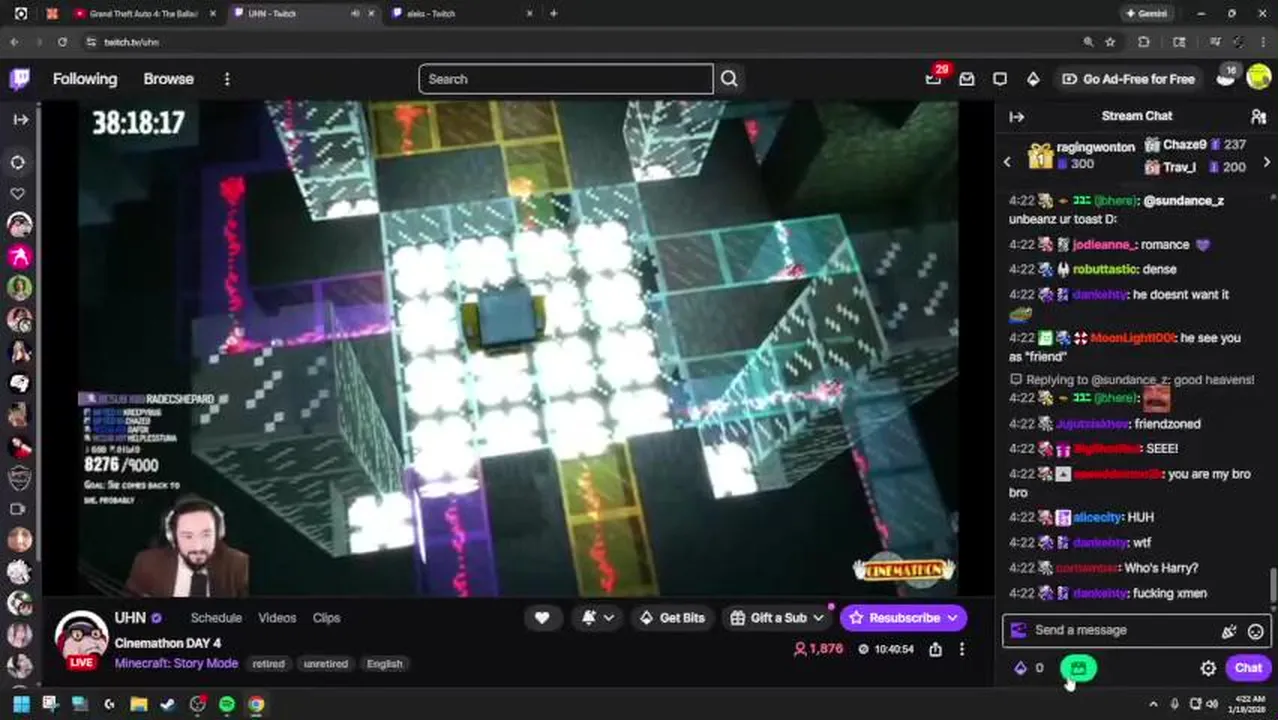Click the address bar URL
This screenshot has height=720, width=1278.
[132, 42]
